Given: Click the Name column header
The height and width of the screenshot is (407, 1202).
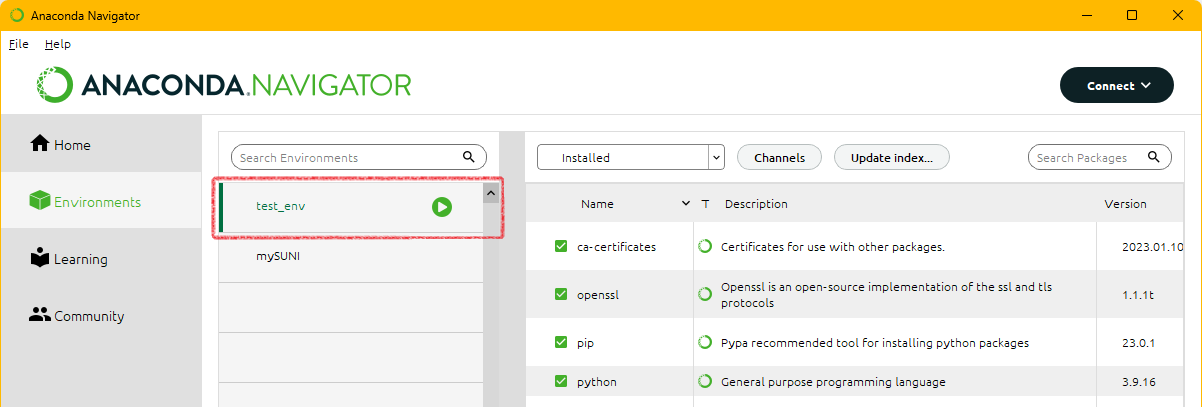Looking at the screenshot, I should (597, 204).
